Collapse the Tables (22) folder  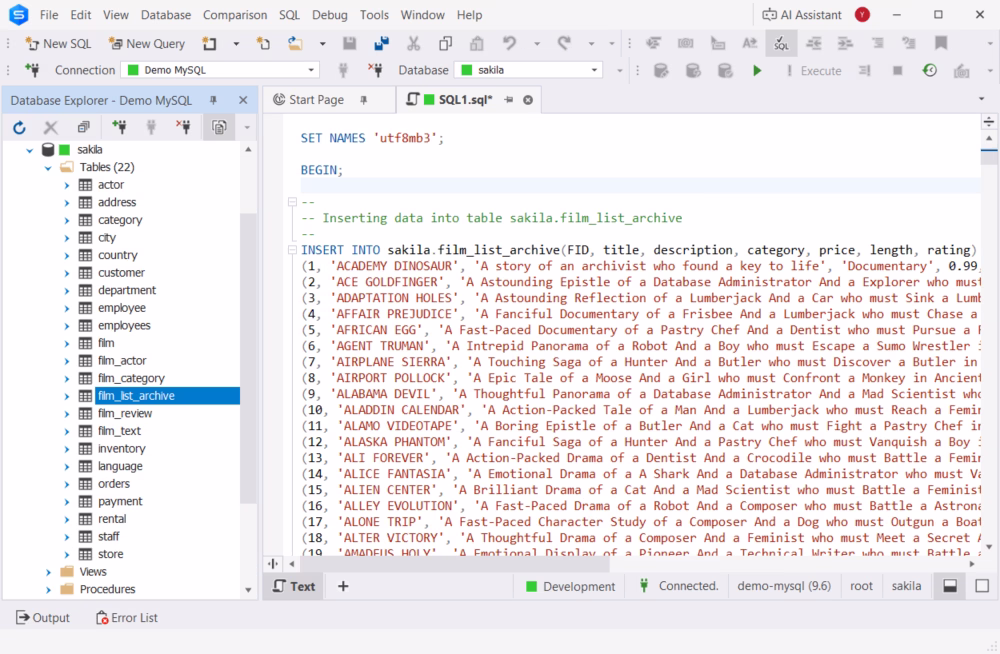tap(48, 168)
